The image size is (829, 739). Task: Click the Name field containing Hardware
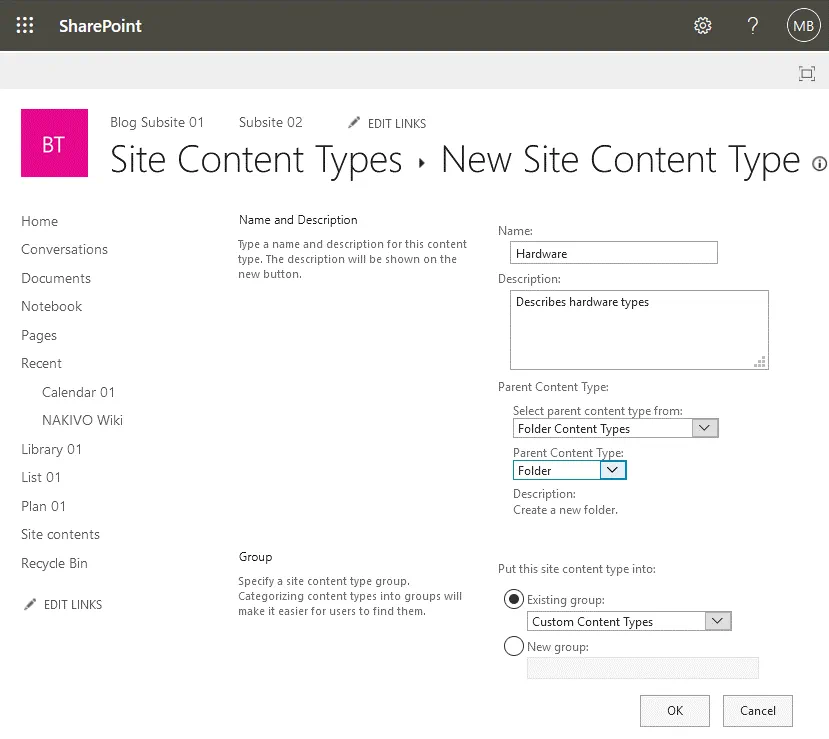pyautogui.click(x=613, y=253)
